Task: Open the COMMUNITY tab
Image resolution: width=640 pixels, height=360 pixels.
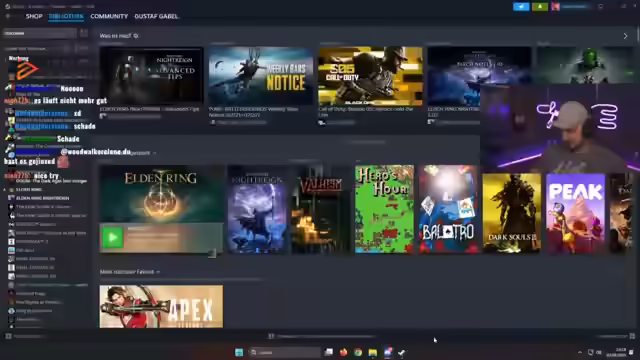Action: [109, 16]
